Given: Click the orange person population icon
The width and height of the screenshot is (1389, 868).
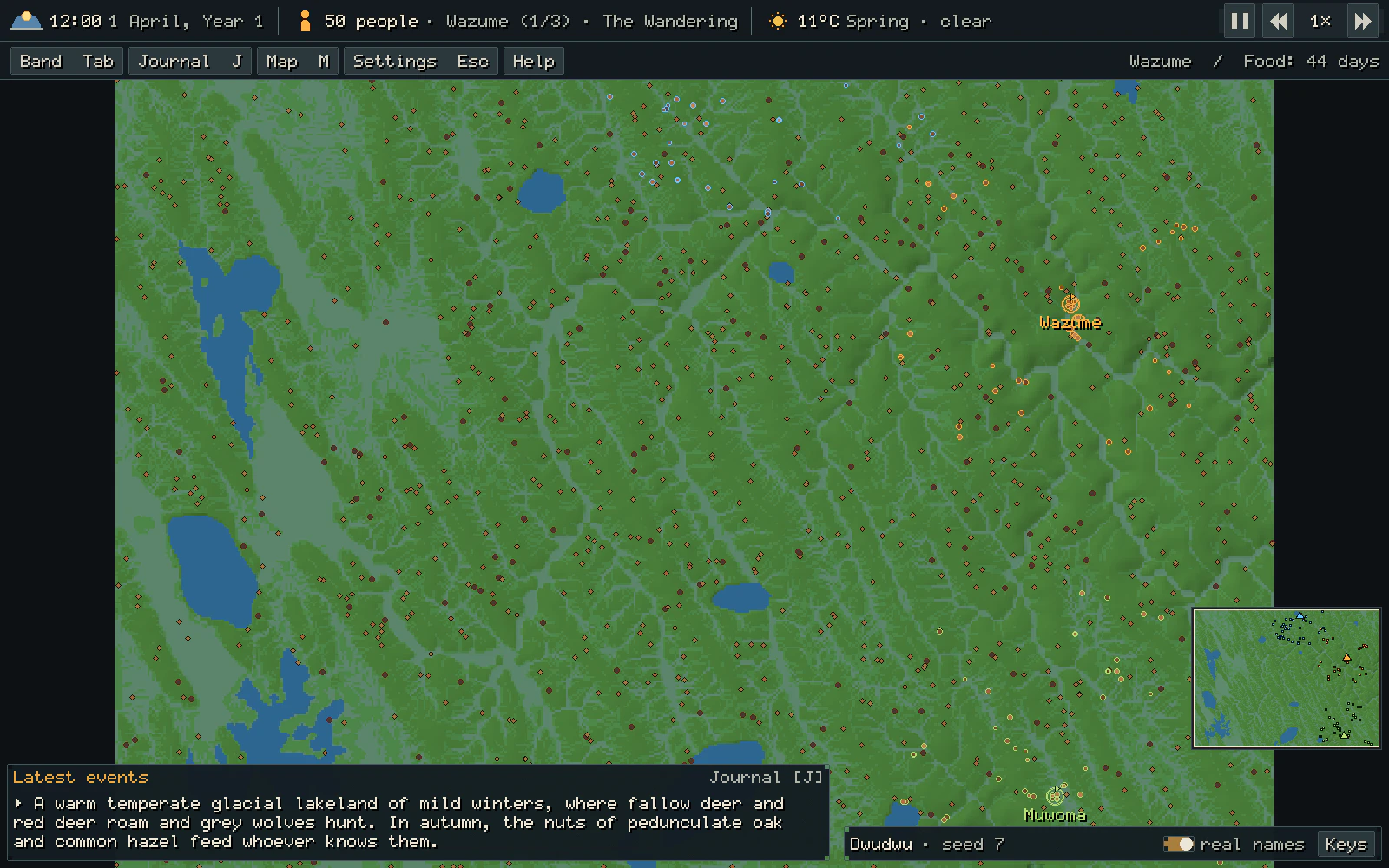Looking at the screenshot, I should [305, 21].
